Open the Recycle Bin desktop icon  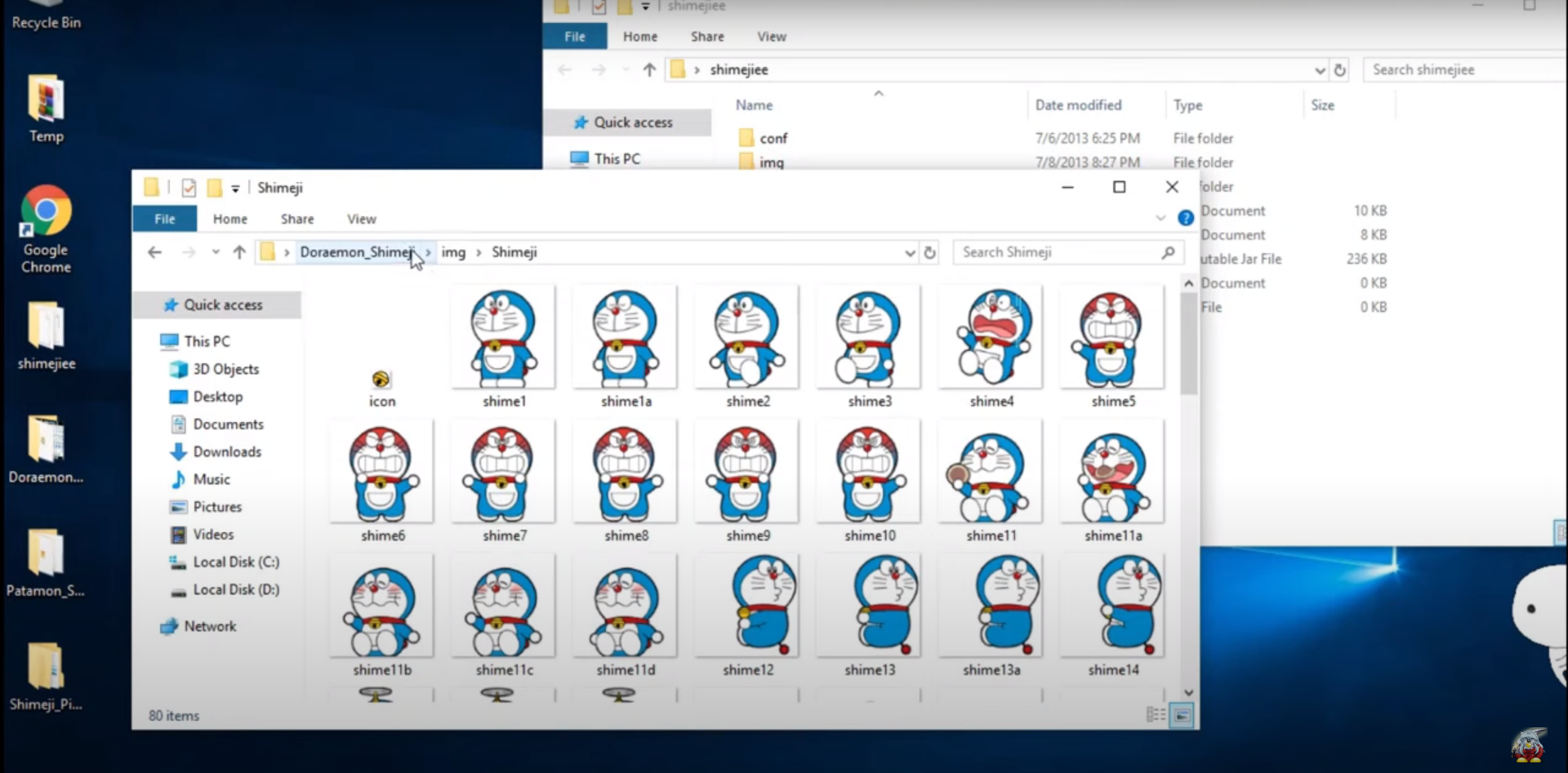click(x=46, y=16)
